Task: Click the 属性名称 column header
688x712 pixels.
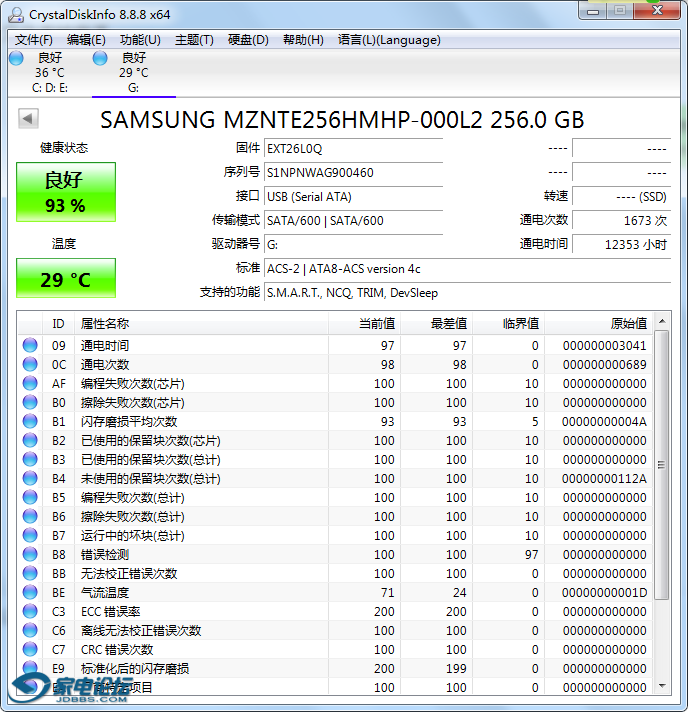Action: pyautogui.click(x=201, y=324)
